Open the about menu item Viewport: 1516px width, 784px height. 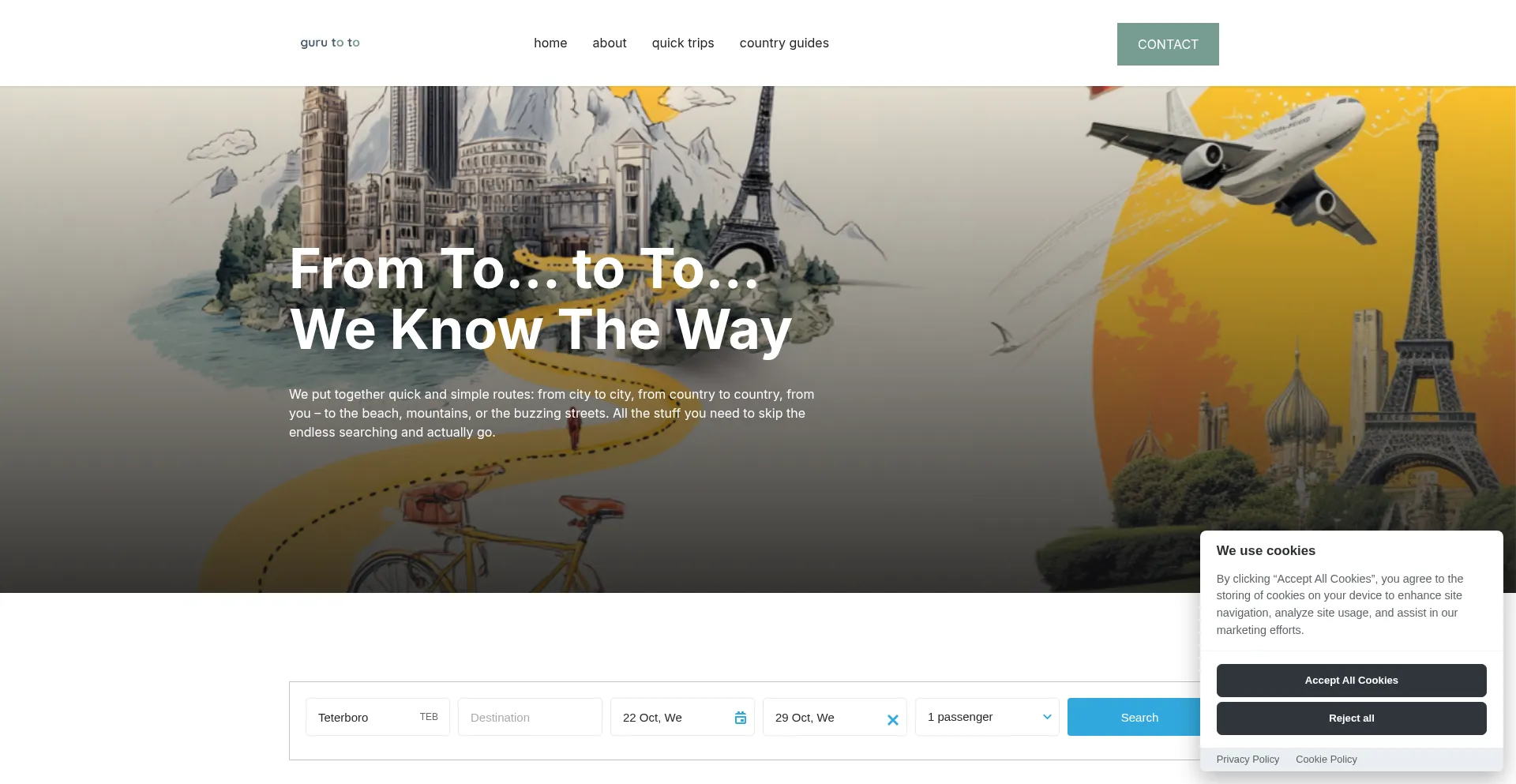coord(610,43)
